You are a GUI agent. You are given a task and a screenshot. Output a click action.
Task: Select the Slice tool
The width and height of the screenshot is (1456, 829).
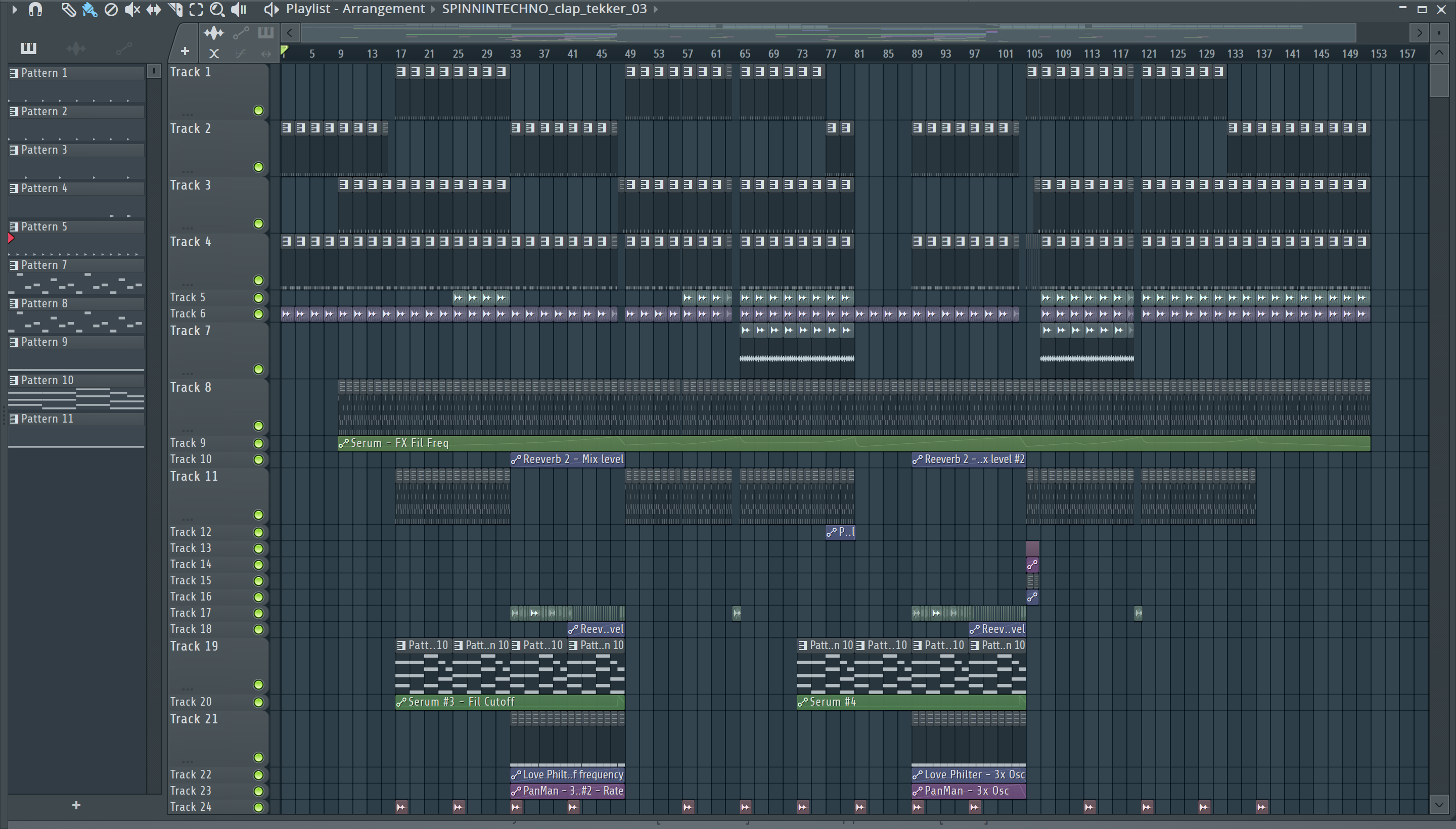[175, 9]
